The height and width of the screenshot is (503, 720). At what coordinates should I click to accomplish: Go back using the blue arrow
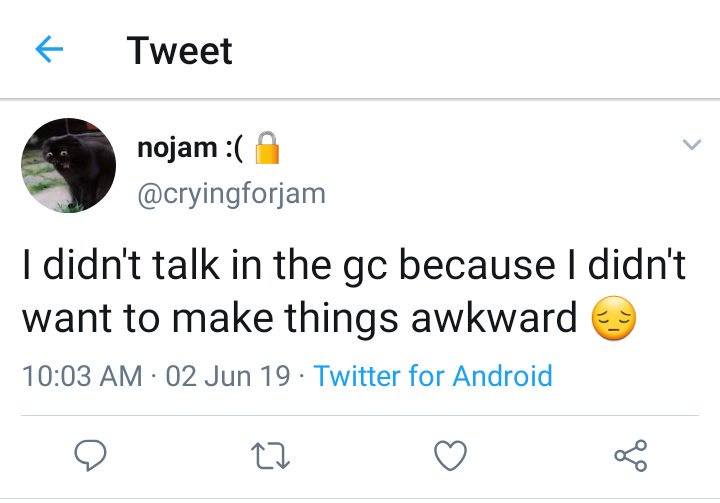click(49, 49)
